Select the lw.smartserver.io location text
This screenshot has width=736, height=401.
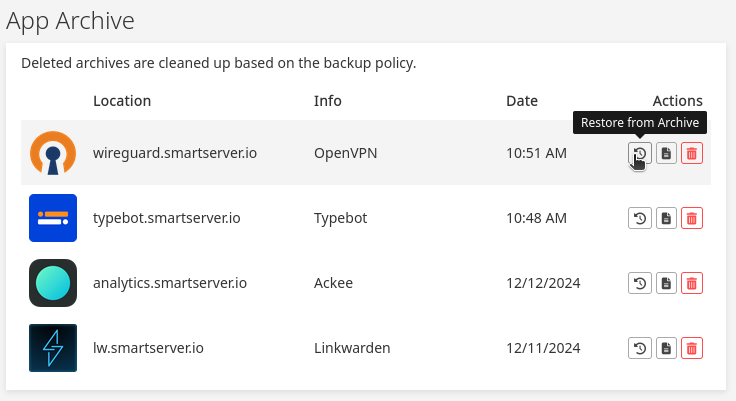point(148,348)
